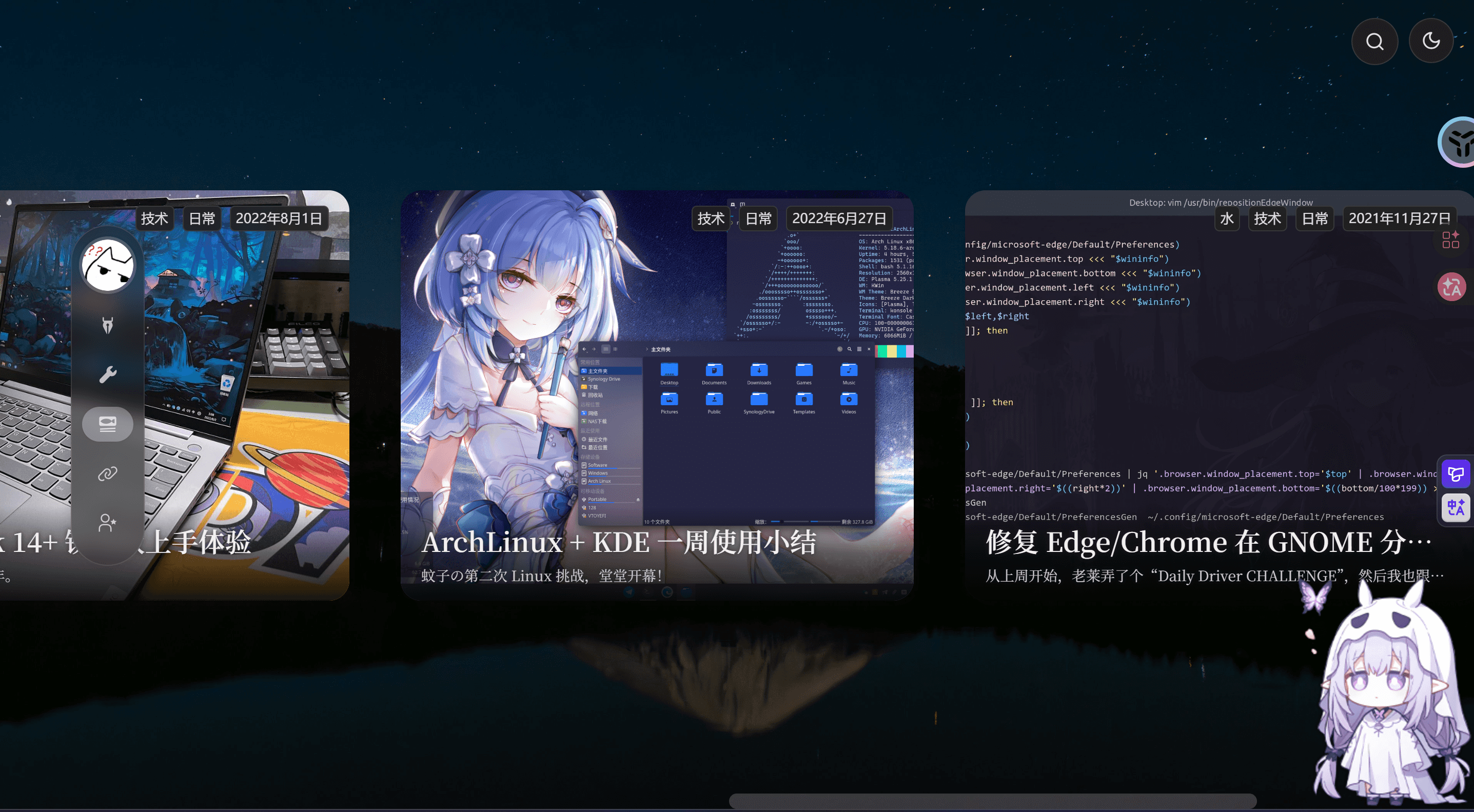Click the 2022年8月1日 date label
Viewport: 1474px width, 812px height.
pyautogui.click(x=279, y=219)
